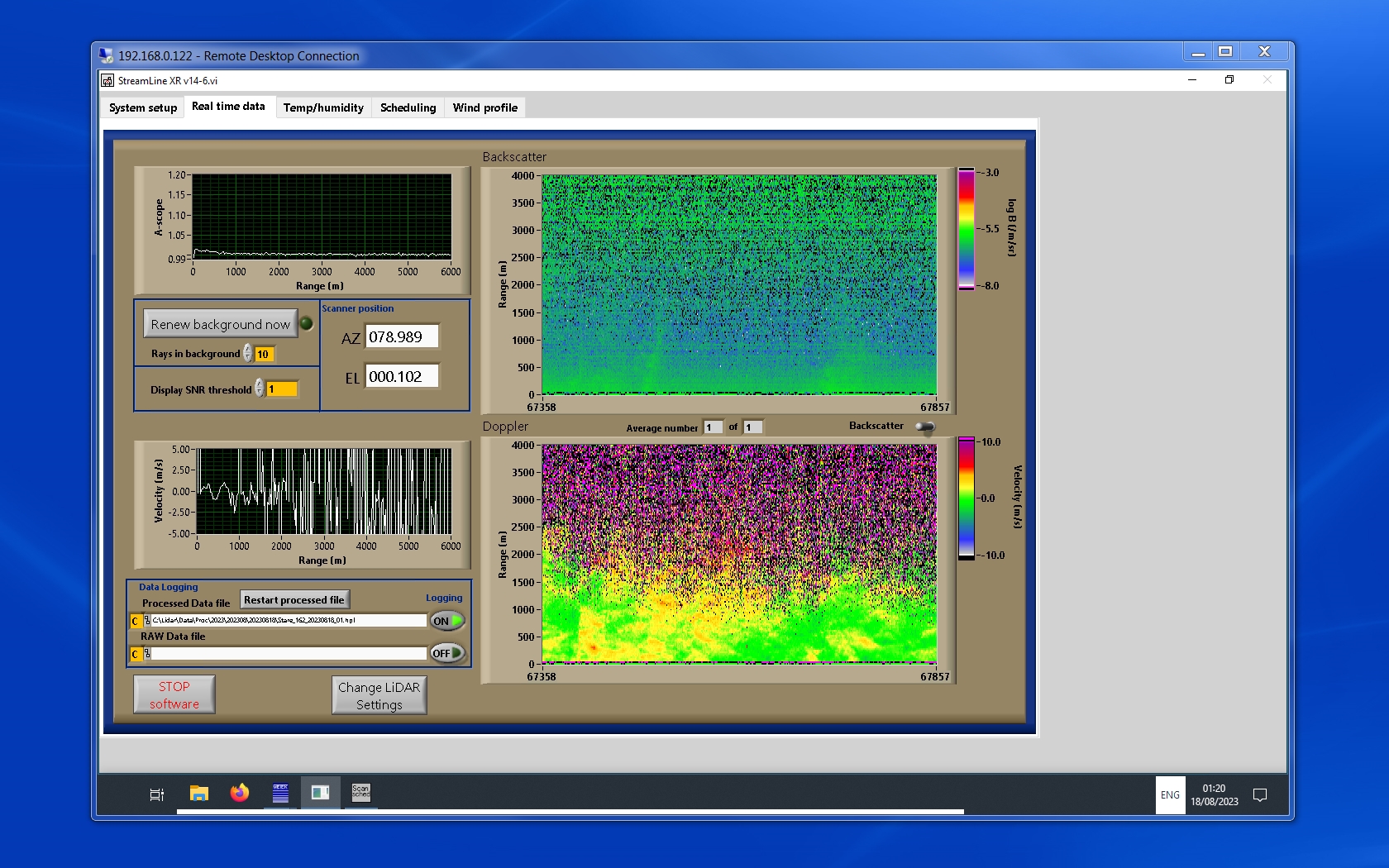The width and height of the screenshot is (1389, 868).
Task: Open the blue striped taskbar app icon
Action: click(280, 794)
